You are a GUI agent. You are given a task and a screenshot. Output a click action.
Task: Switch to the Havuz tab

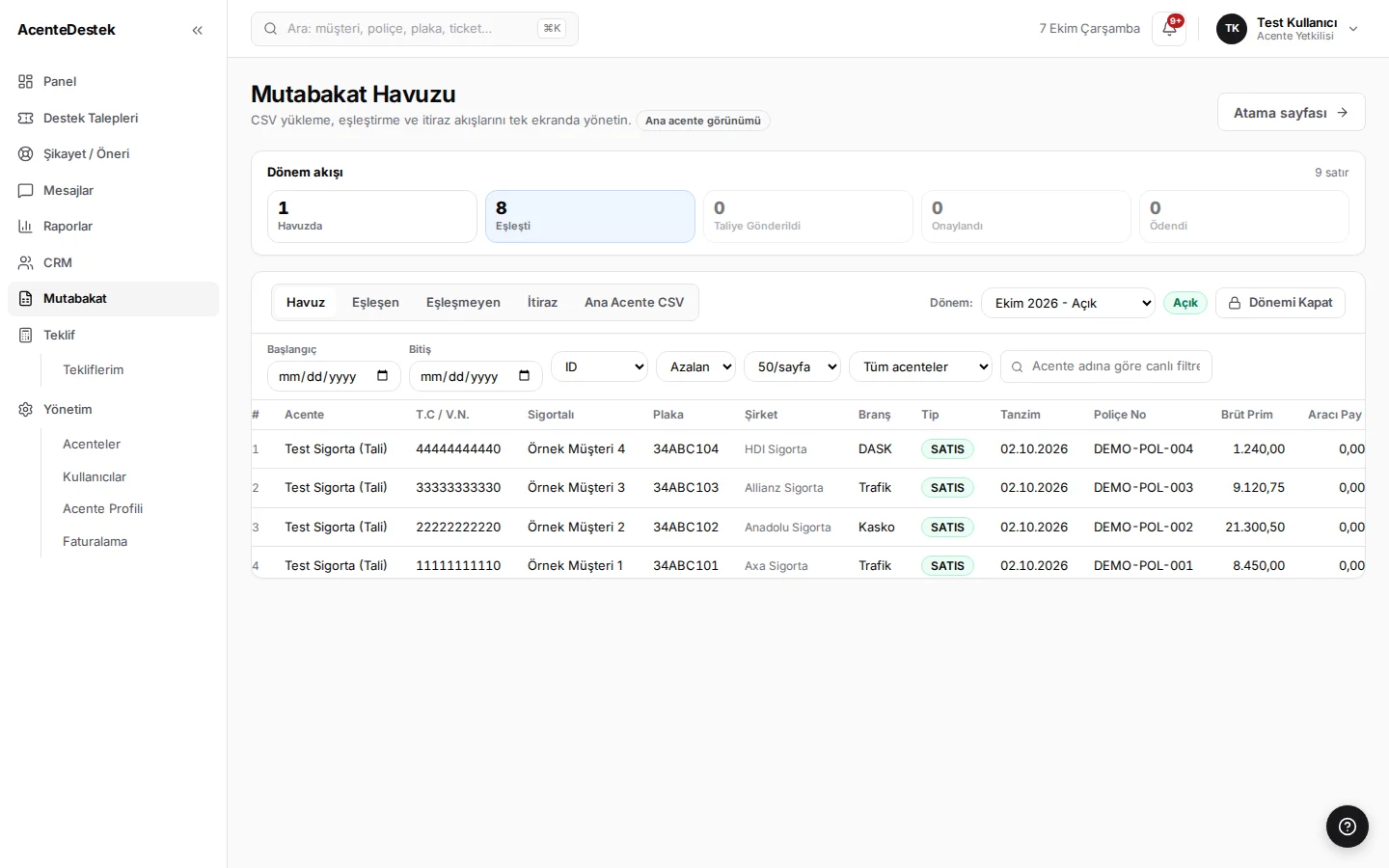[306, 302]
